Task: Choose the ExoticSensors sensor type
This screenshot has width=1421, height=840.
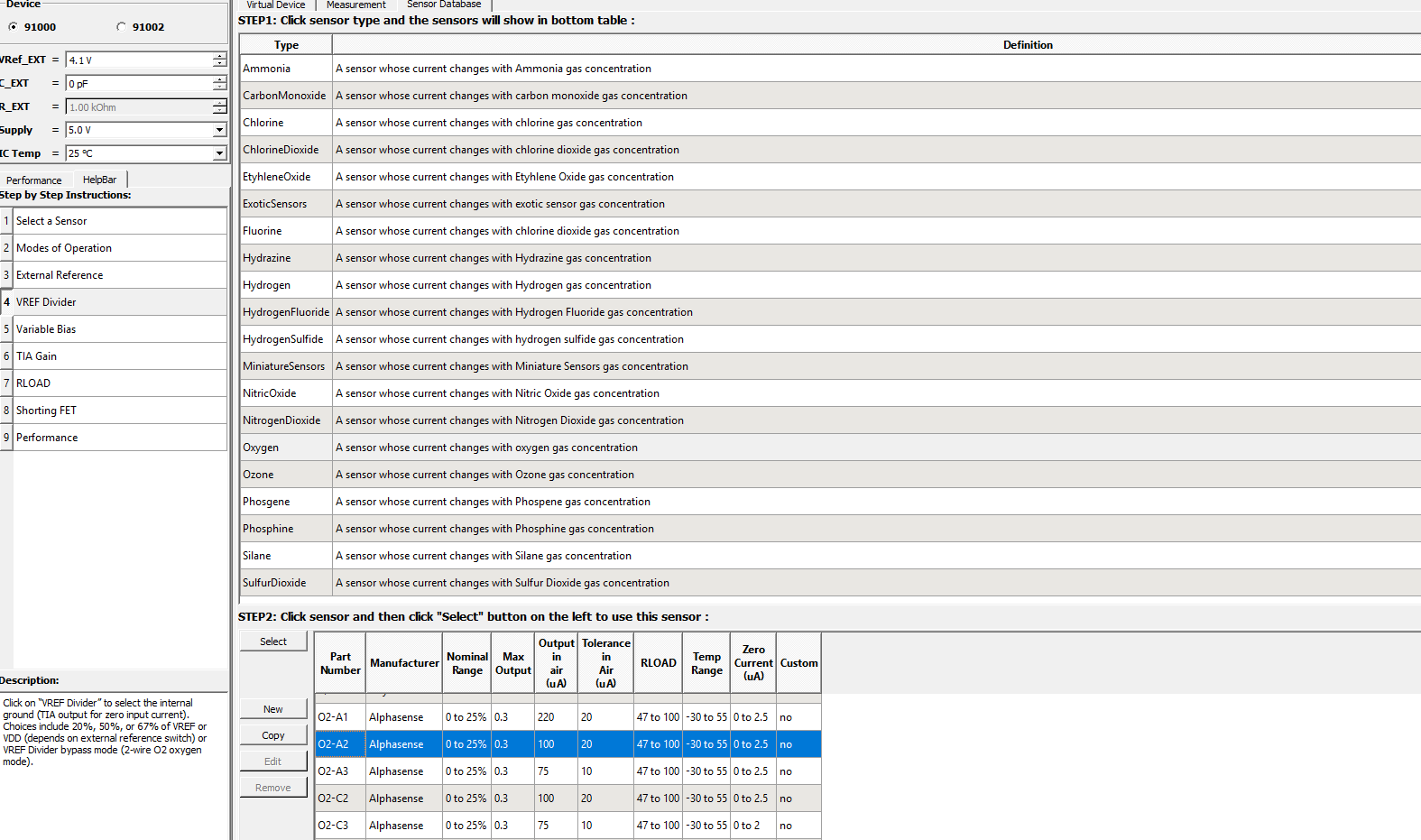Action: 286,204
